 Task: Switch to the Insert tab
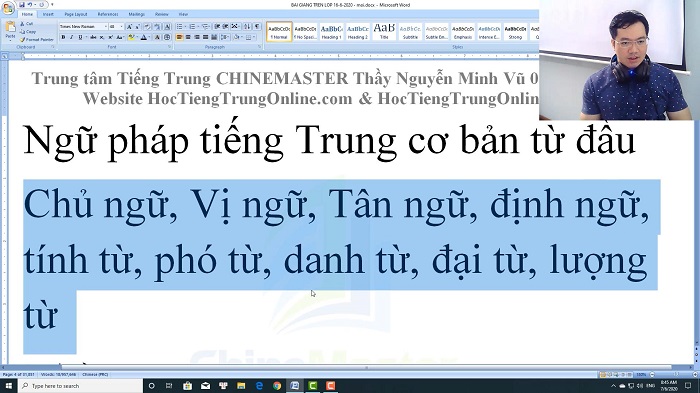coord(48,14)
